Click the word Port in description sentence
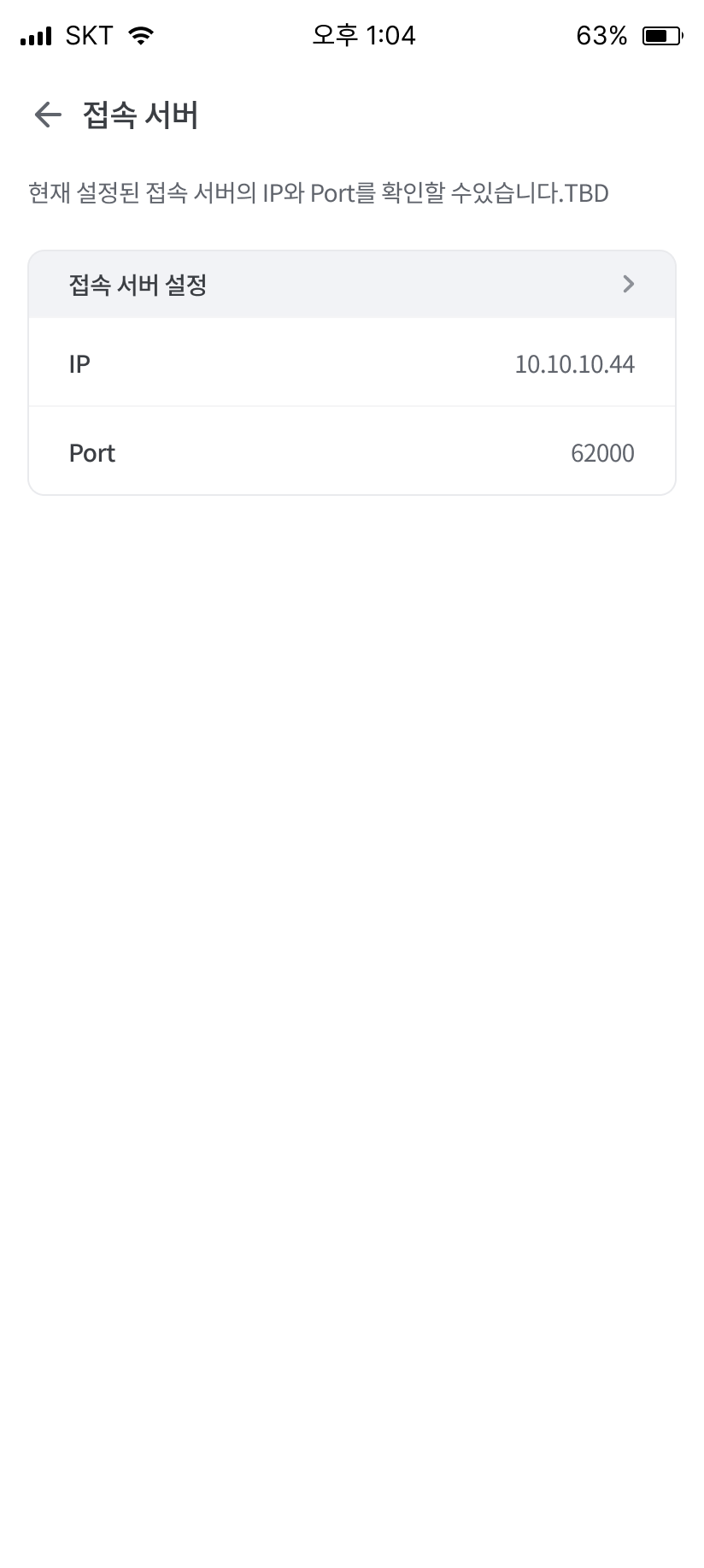This screenshot has height=1568, width=704. (331, 193)
